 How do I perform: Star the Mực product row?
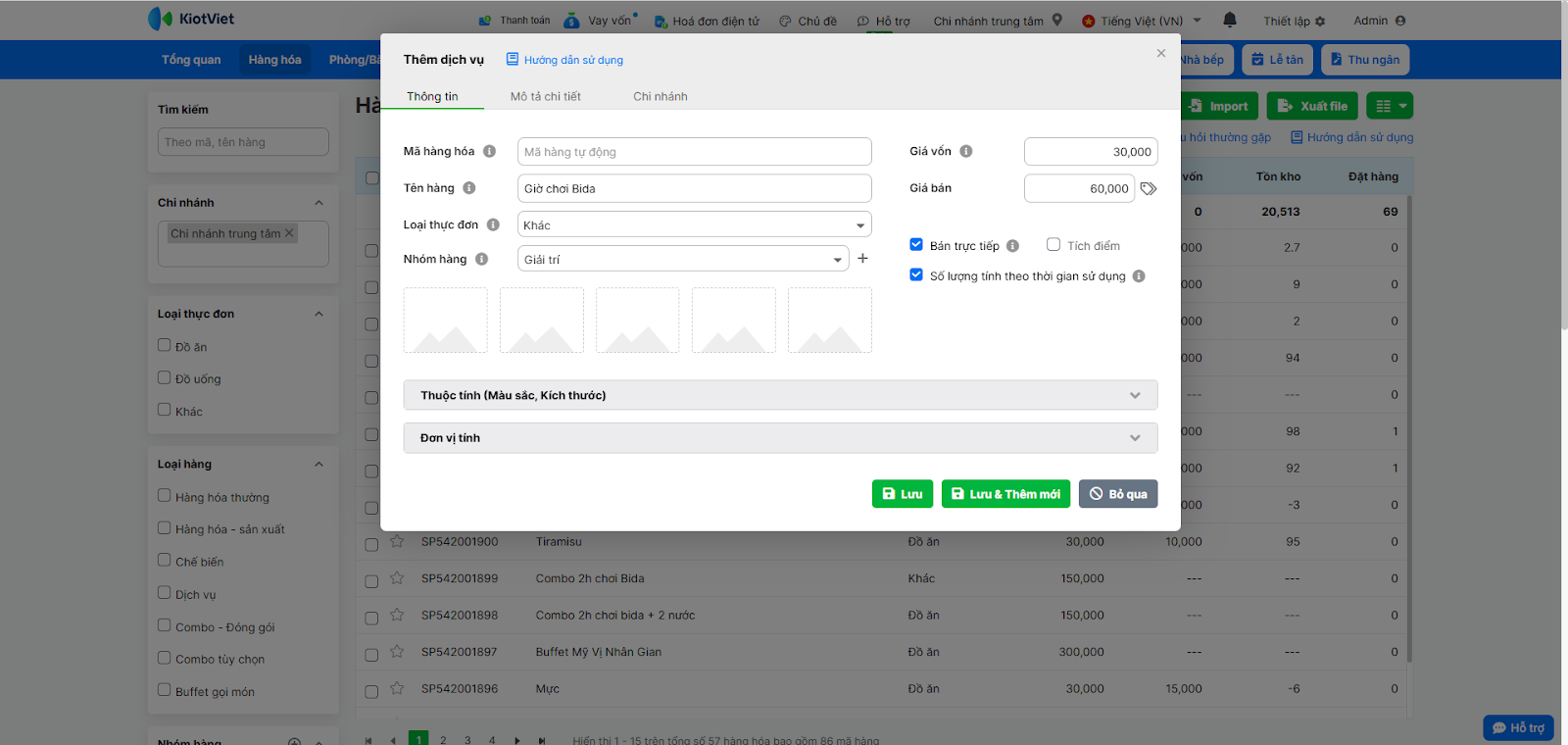tap(397, 688)
